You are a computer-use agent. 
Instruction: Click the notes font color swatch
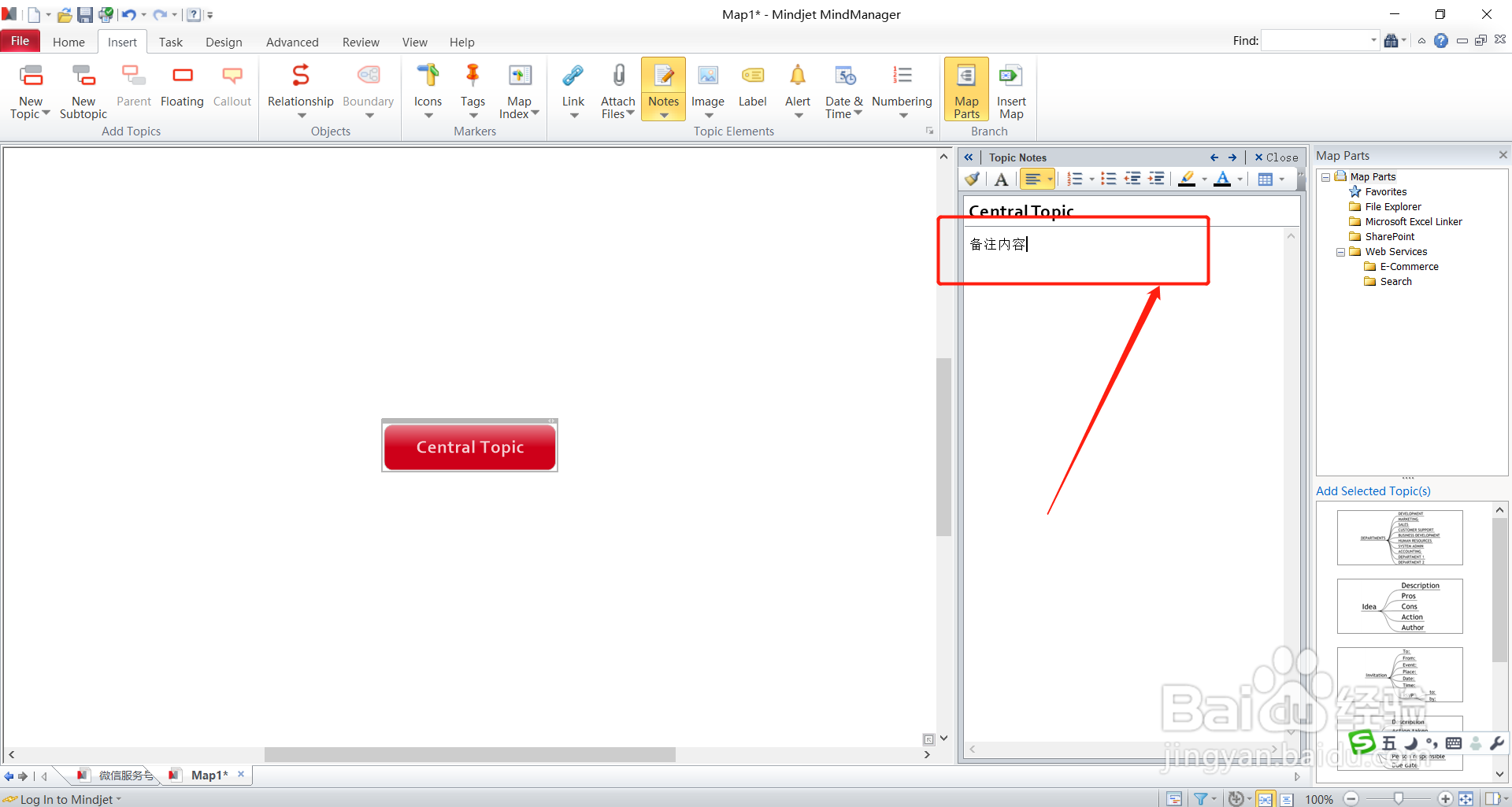pos(1223,180)
